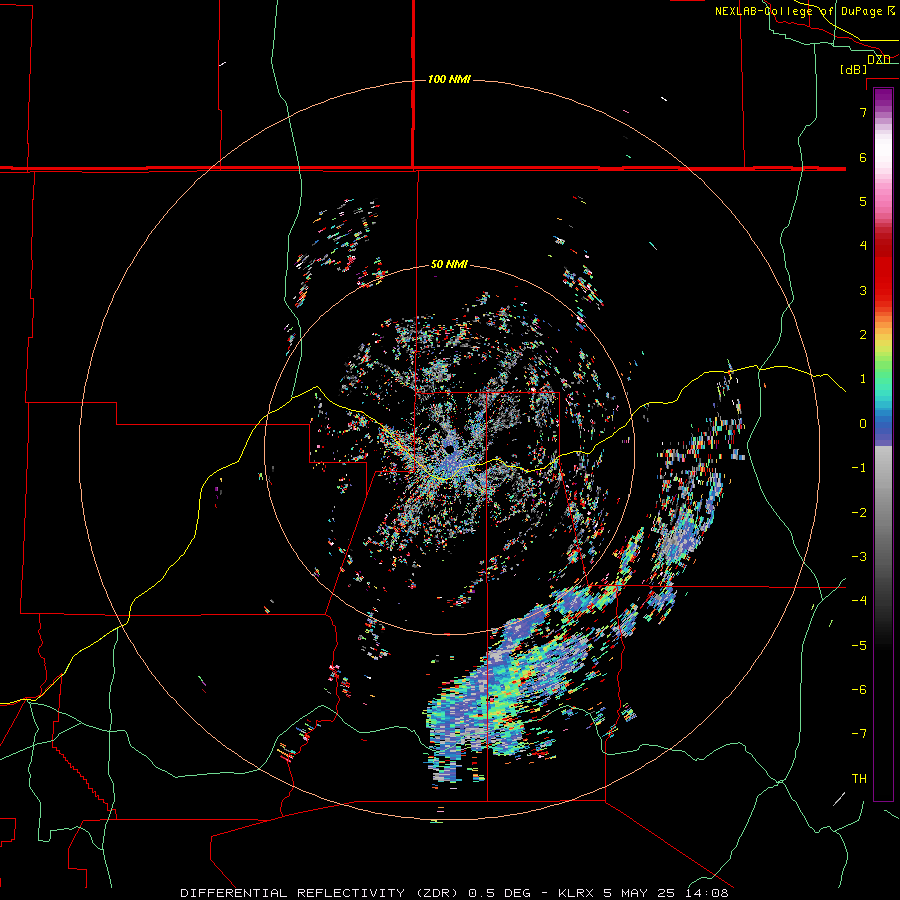This screenshot has width=900, height=900.
Task: Click the 0 value on color scale
Action: [863, 424]
